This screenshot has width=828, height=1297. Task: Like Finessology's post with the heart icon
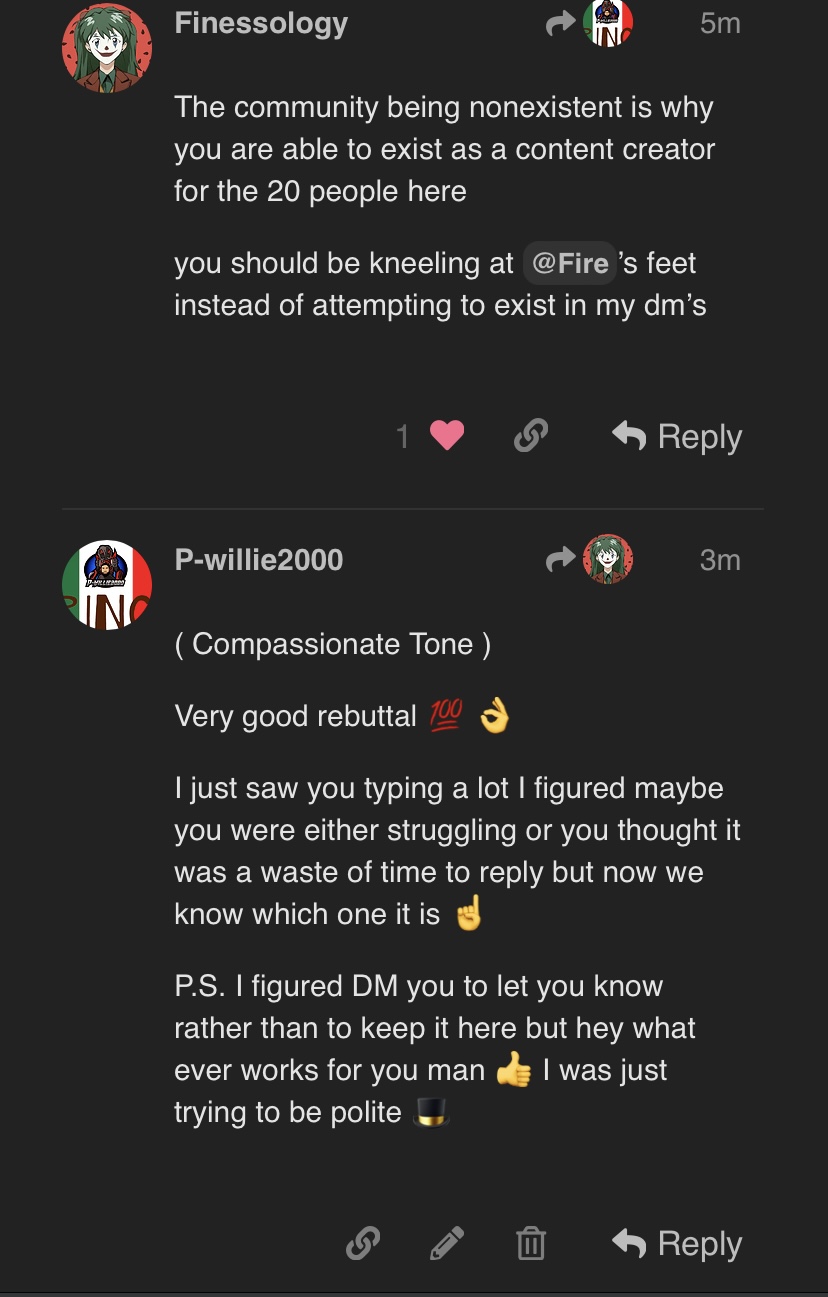446,436
